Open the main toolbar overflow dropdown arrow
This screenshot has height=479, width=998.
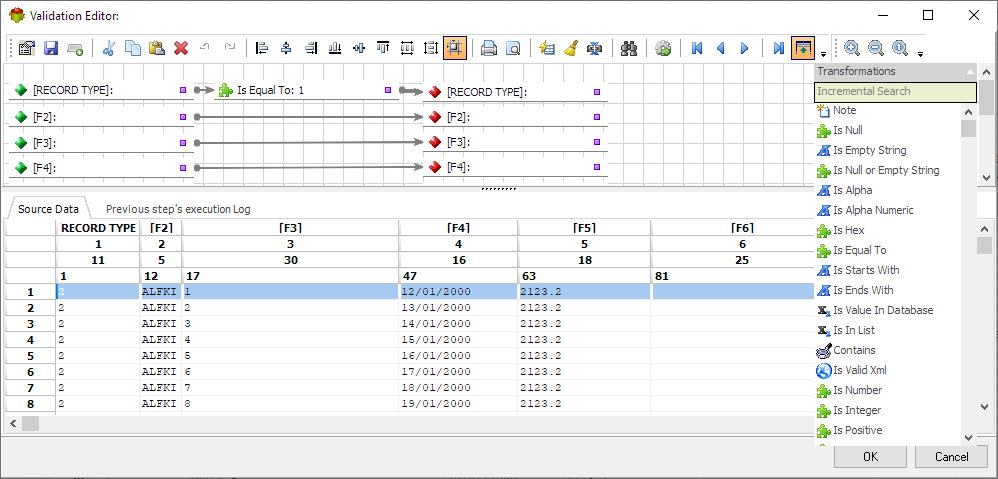tap(823, 53)
